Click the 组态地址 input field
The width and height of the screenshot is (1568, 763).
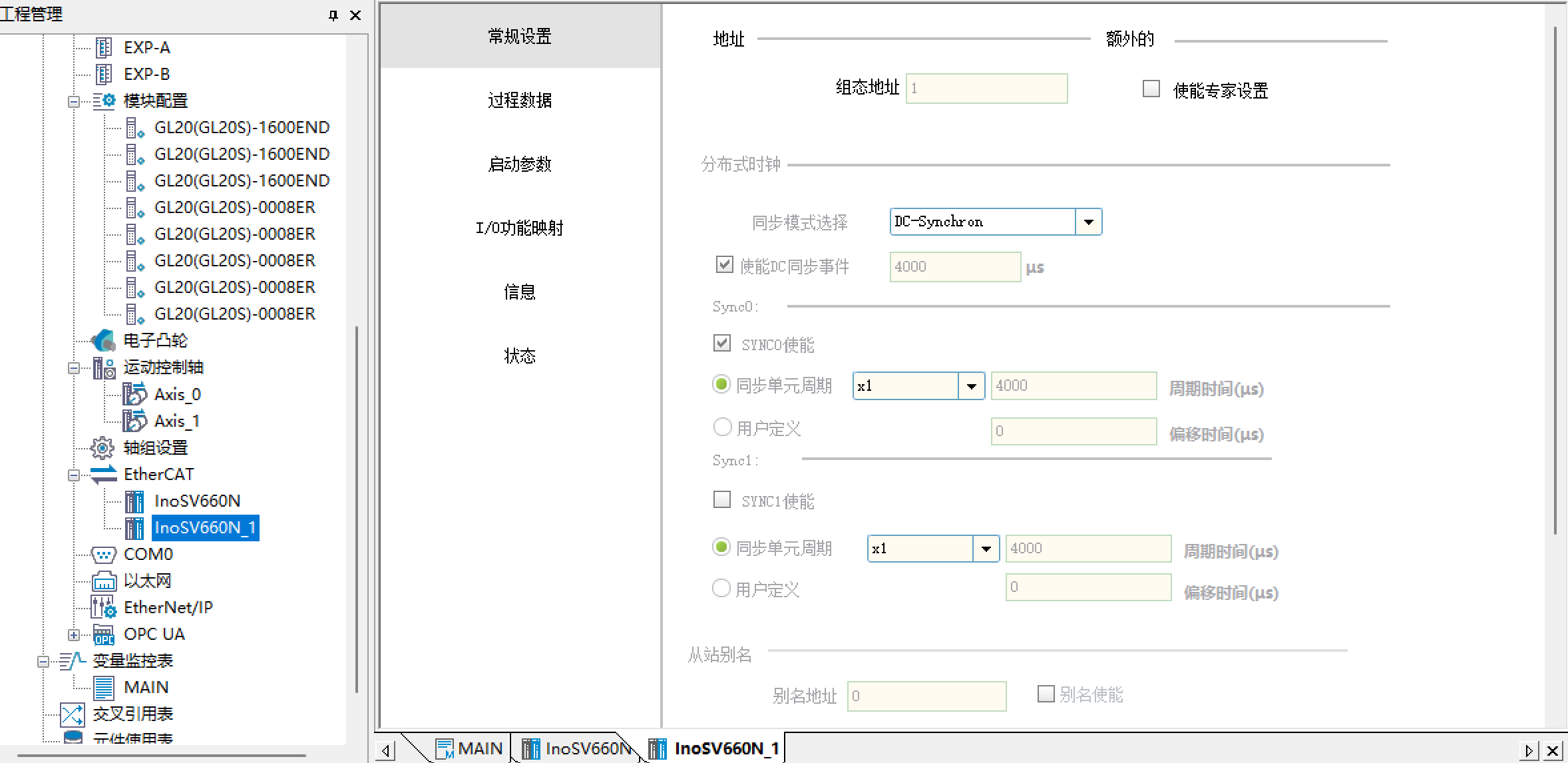pyautogui.click(x=986, y=89)
